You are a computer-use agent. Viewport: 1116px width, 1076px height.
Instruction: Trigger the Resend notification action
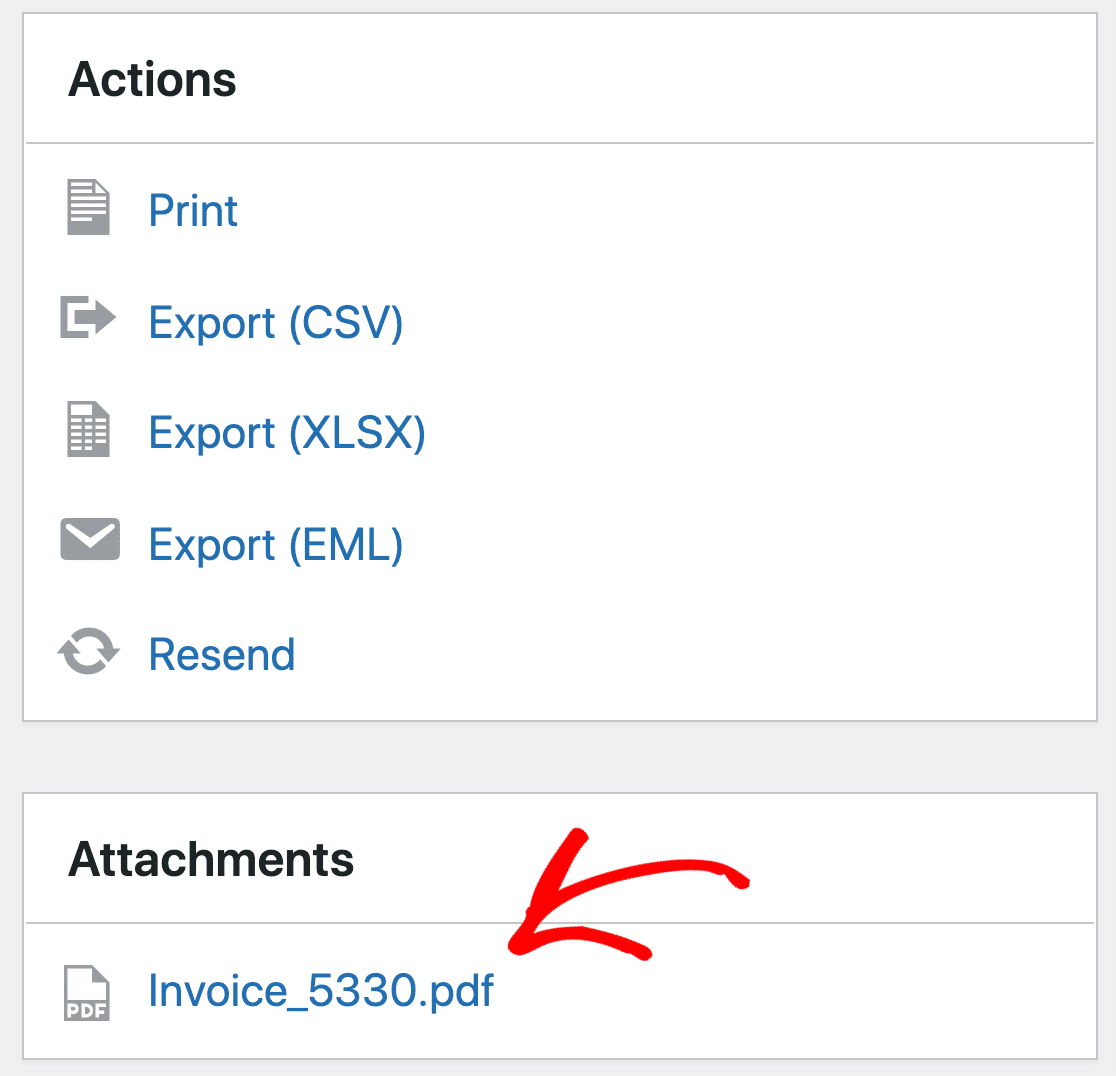click(x=221, y=654)
